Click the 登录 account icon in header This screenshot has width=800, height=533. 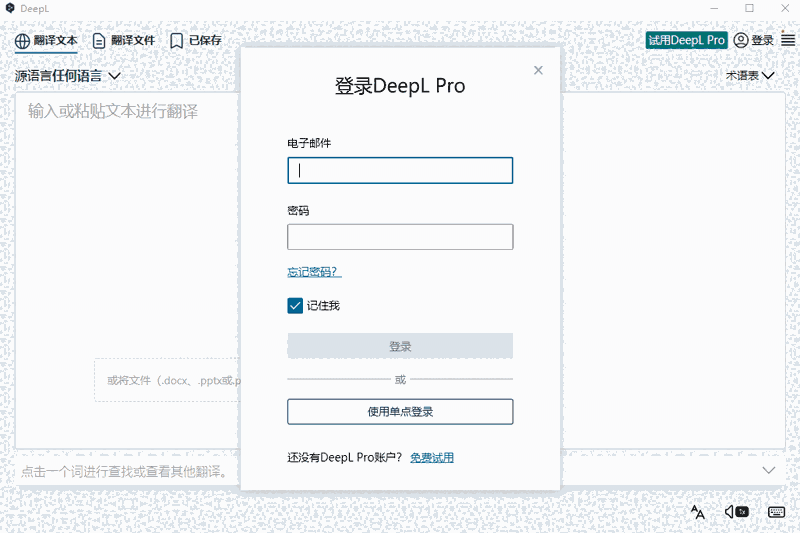pos(741,40)
